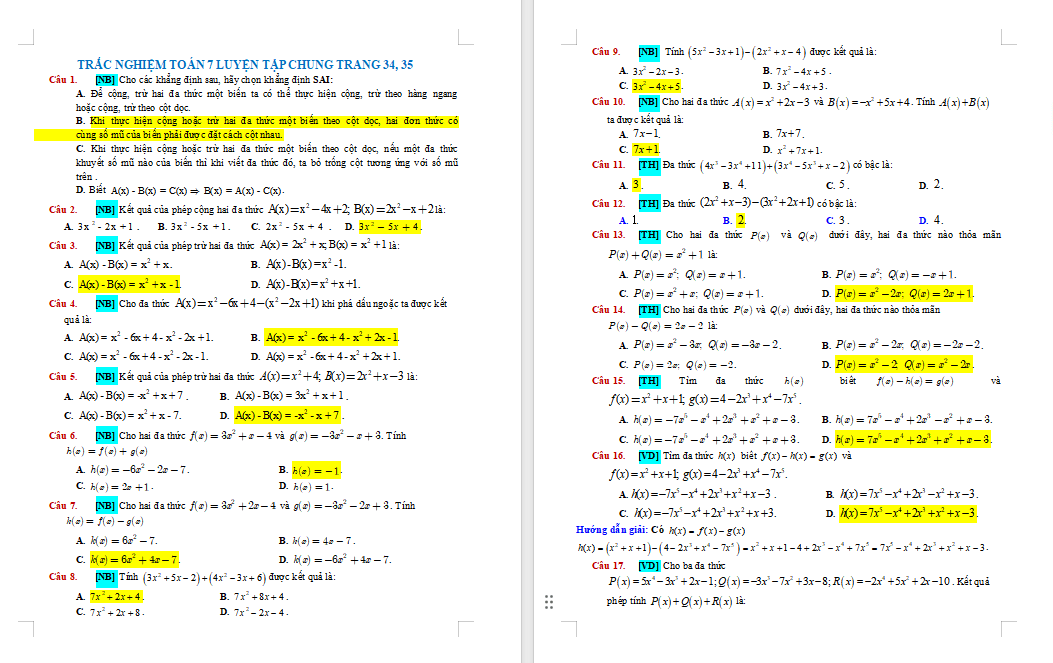This screenshot has width=1053, height=663.
Task: Select the 'Câu 11.' question label
Action: coord(608,165)
